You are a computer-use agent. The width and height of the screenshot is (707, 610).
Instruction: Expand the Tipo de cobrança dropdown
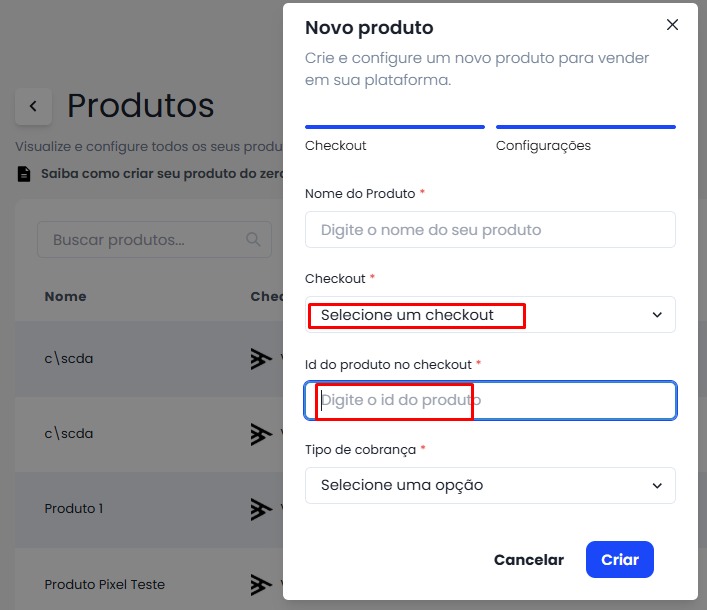click(490, 486)
